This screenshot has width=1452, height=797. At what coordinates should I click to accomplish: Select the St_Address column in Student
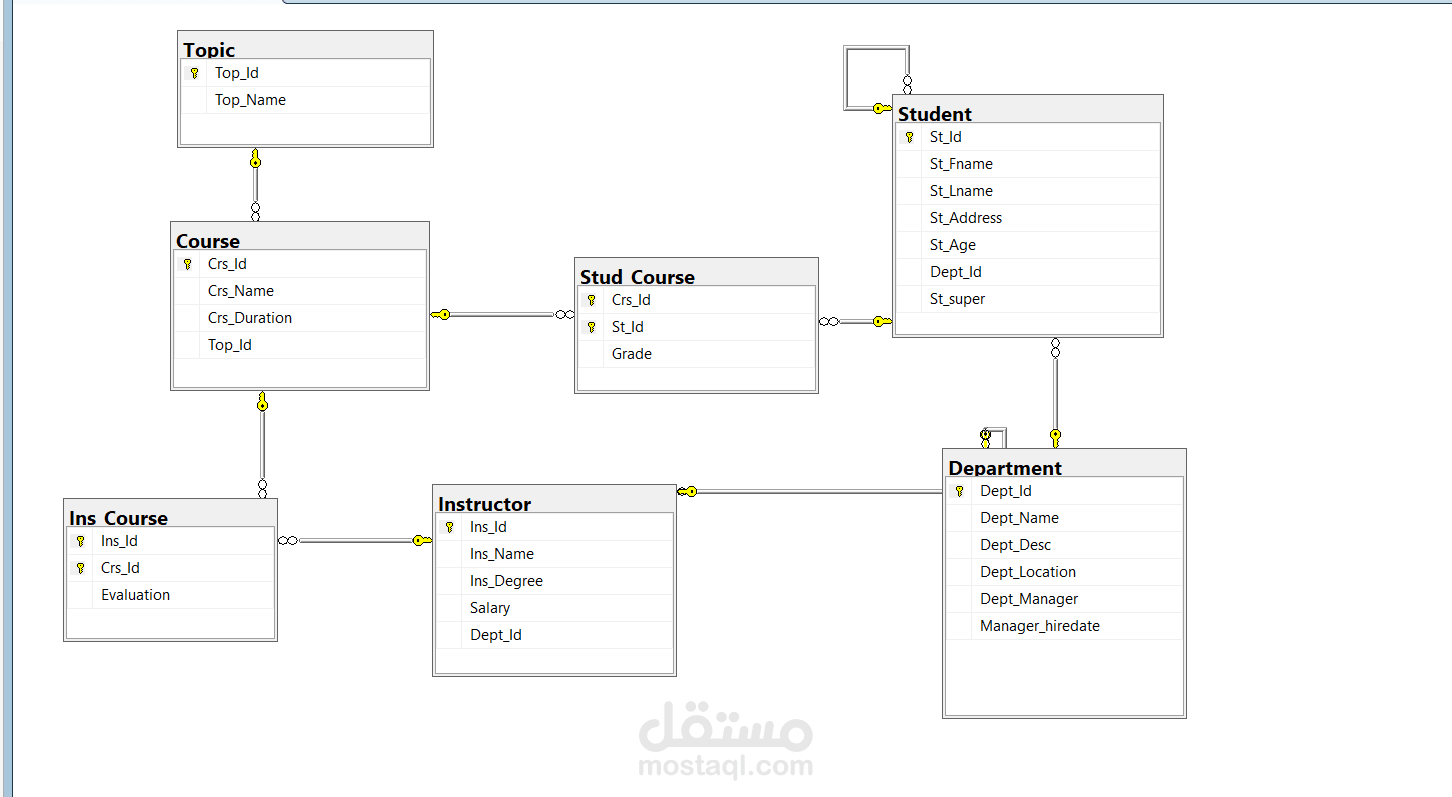(x=1028, y=218)
